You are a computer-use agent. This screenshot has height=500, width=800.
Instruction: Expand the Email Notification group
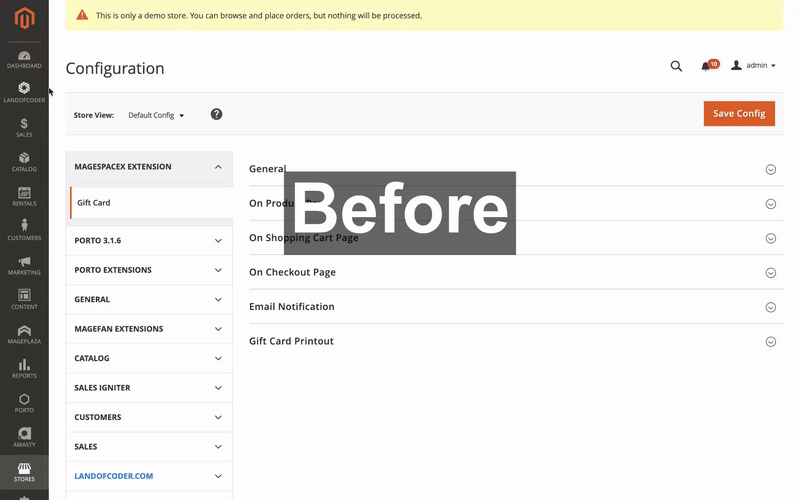(516, 307)
